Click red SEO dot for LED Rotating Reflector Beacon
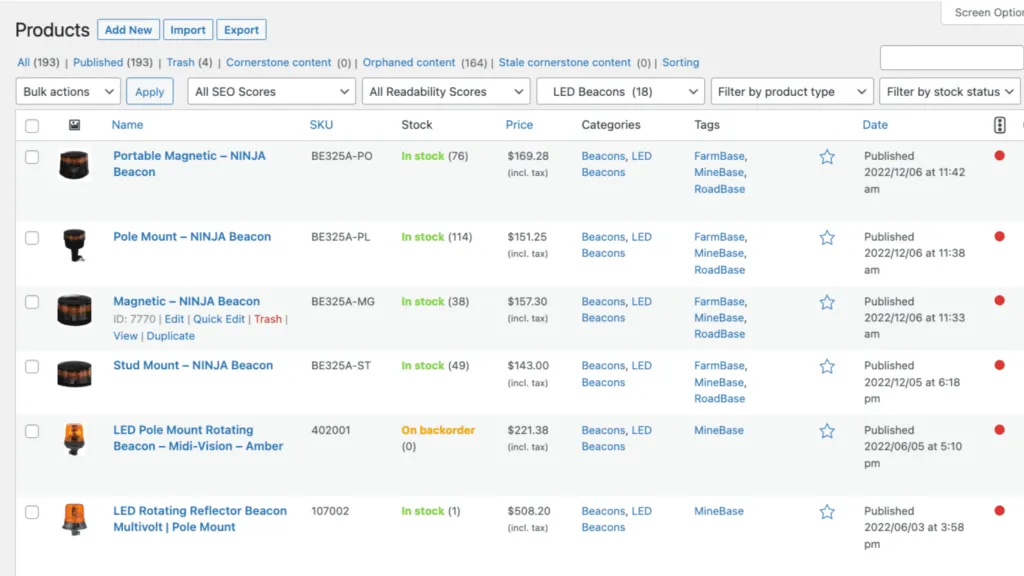This screenshot has width=1024, height=576. click(999, 511)
